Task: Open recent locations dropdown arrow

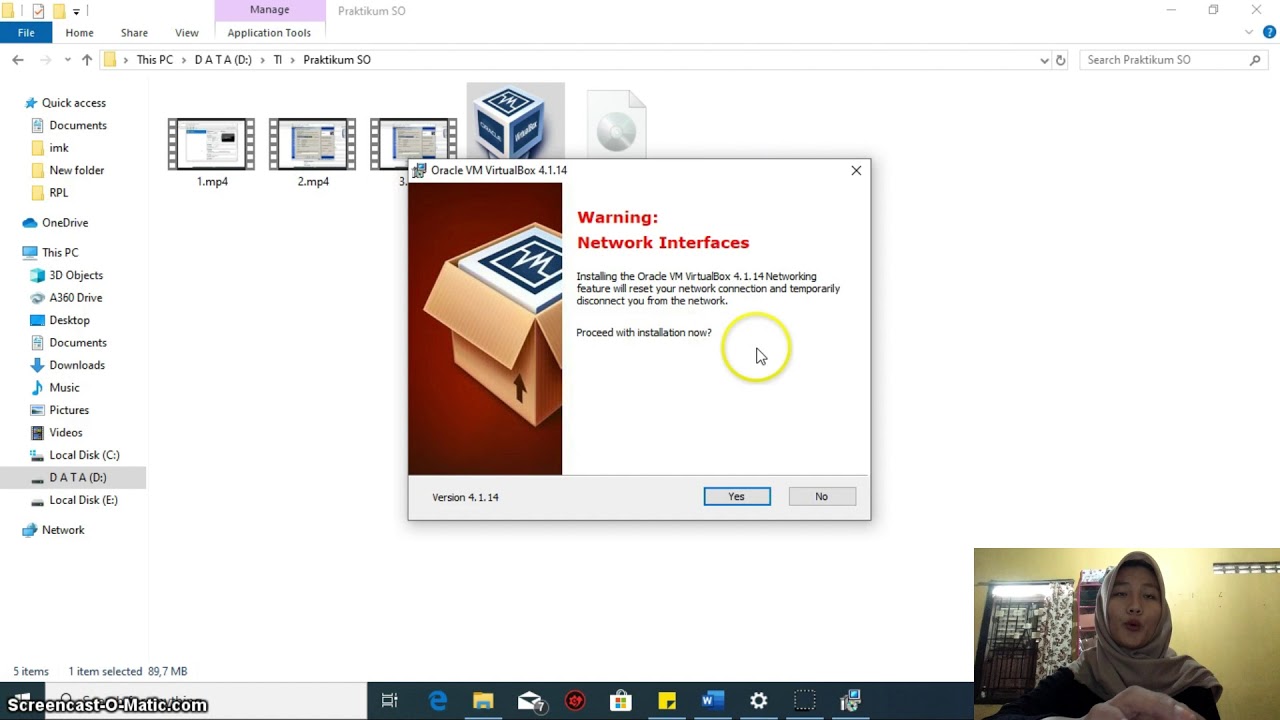Action: click(68, 60)
